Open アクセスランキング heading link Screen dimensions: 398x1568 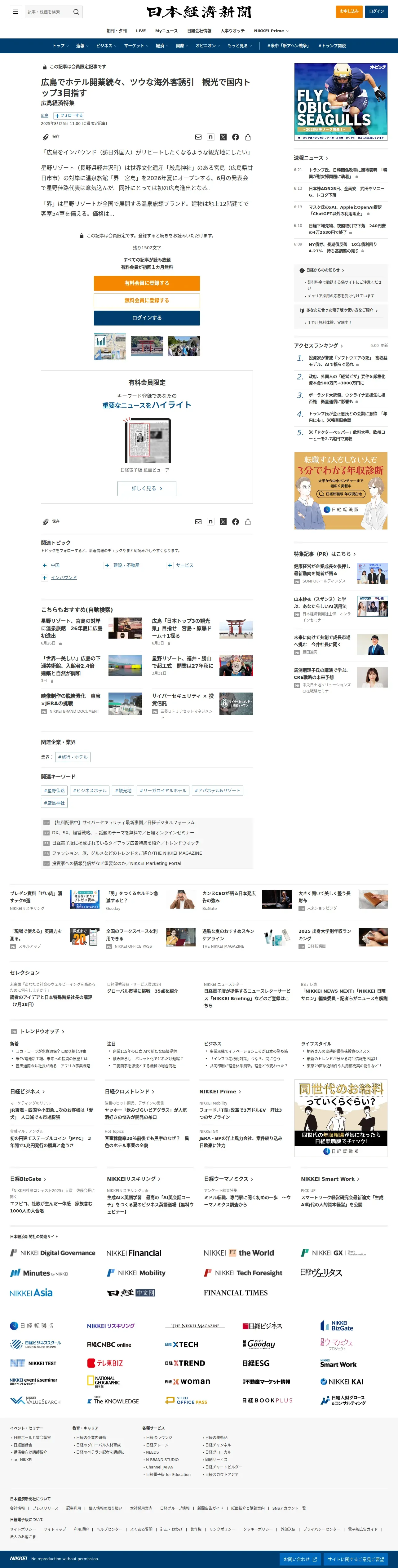(318, 346)
